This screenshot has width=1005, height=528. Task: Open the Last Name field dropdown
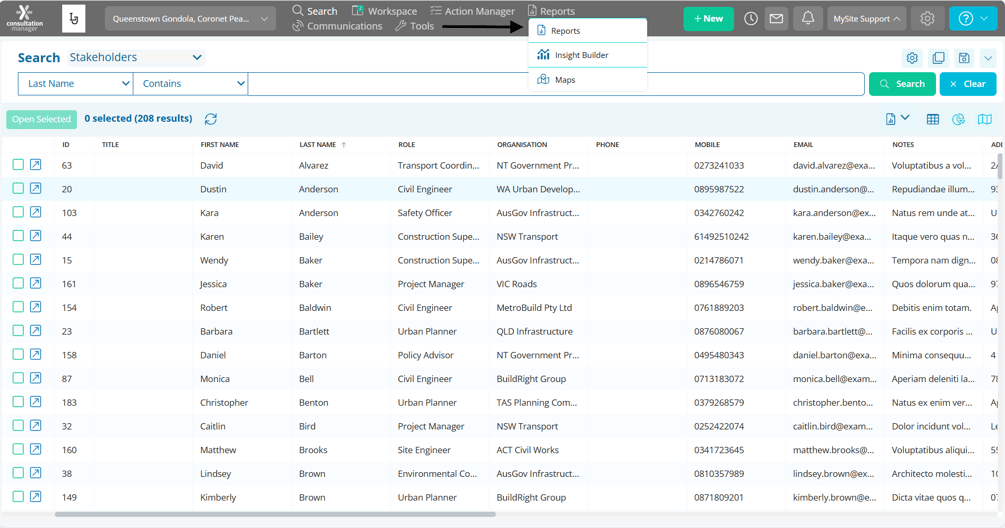tap(76, 83)
